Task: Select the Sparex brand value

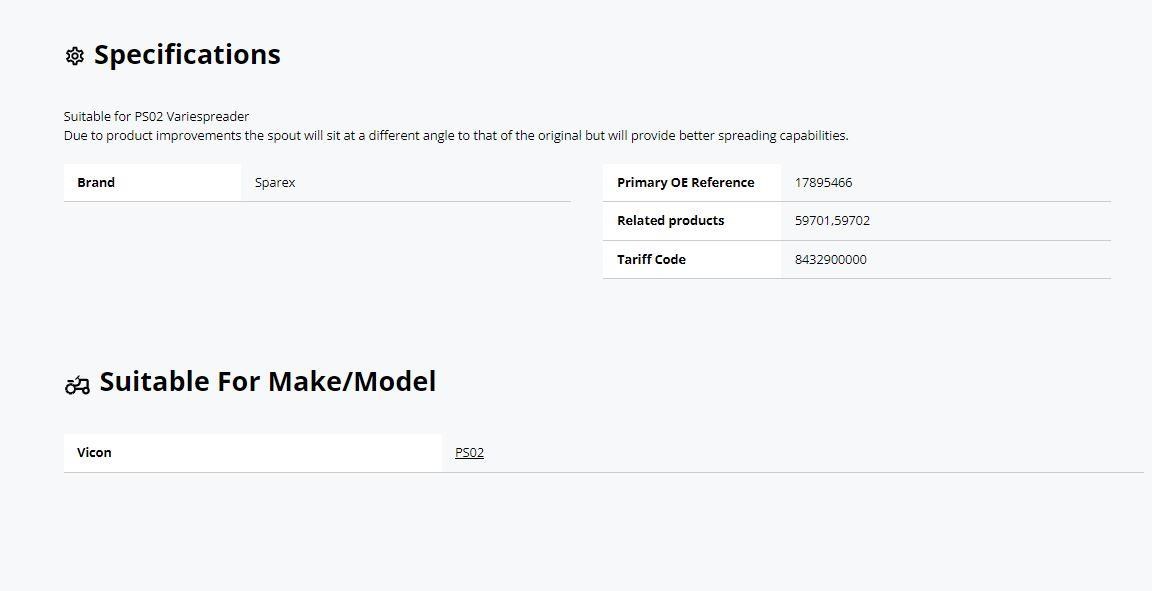Action: point(275,183)
